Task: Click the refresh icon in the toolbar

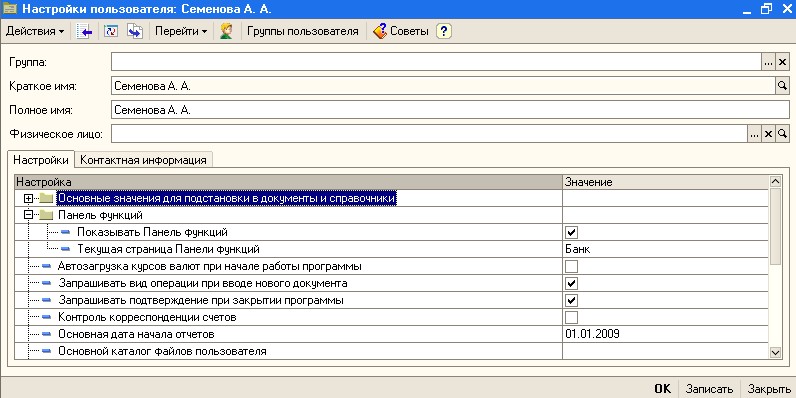Action: click(111, 31)
